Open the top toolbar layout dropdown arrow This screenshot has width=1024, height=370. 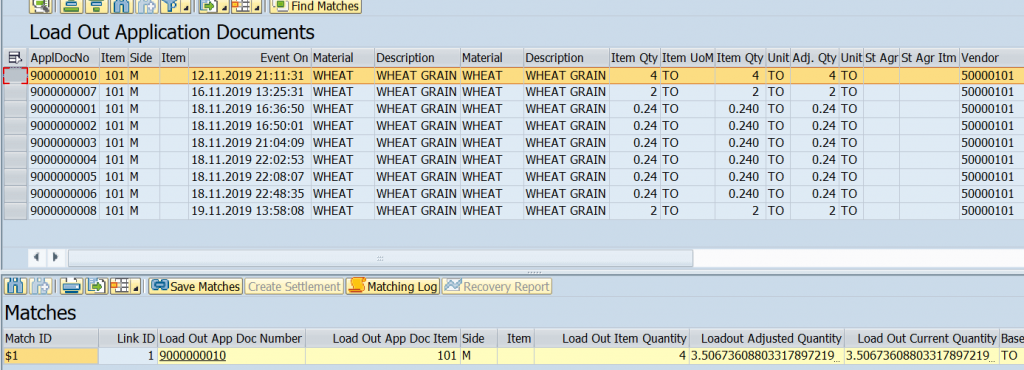pyautogui.click(x=257, y=7)
